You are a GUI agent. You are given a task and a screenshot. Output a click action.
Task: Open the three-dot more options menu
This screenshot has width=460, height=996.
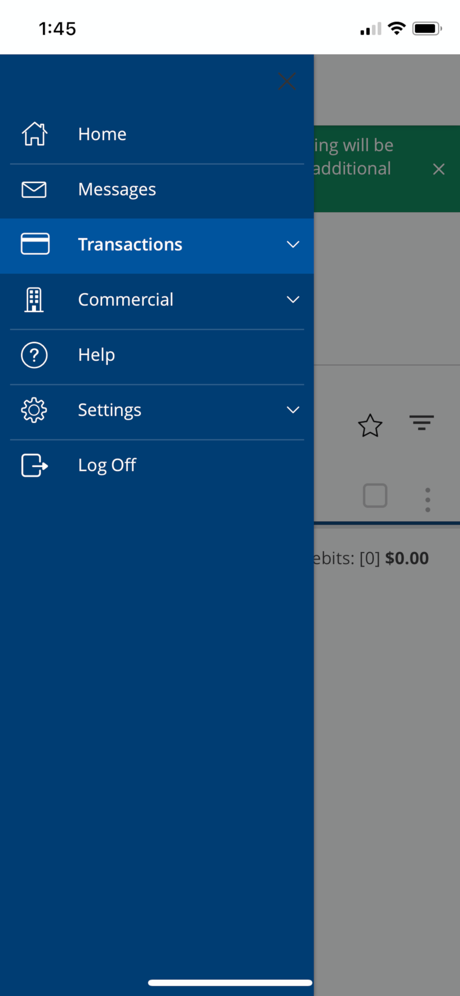tap(428, 500)
